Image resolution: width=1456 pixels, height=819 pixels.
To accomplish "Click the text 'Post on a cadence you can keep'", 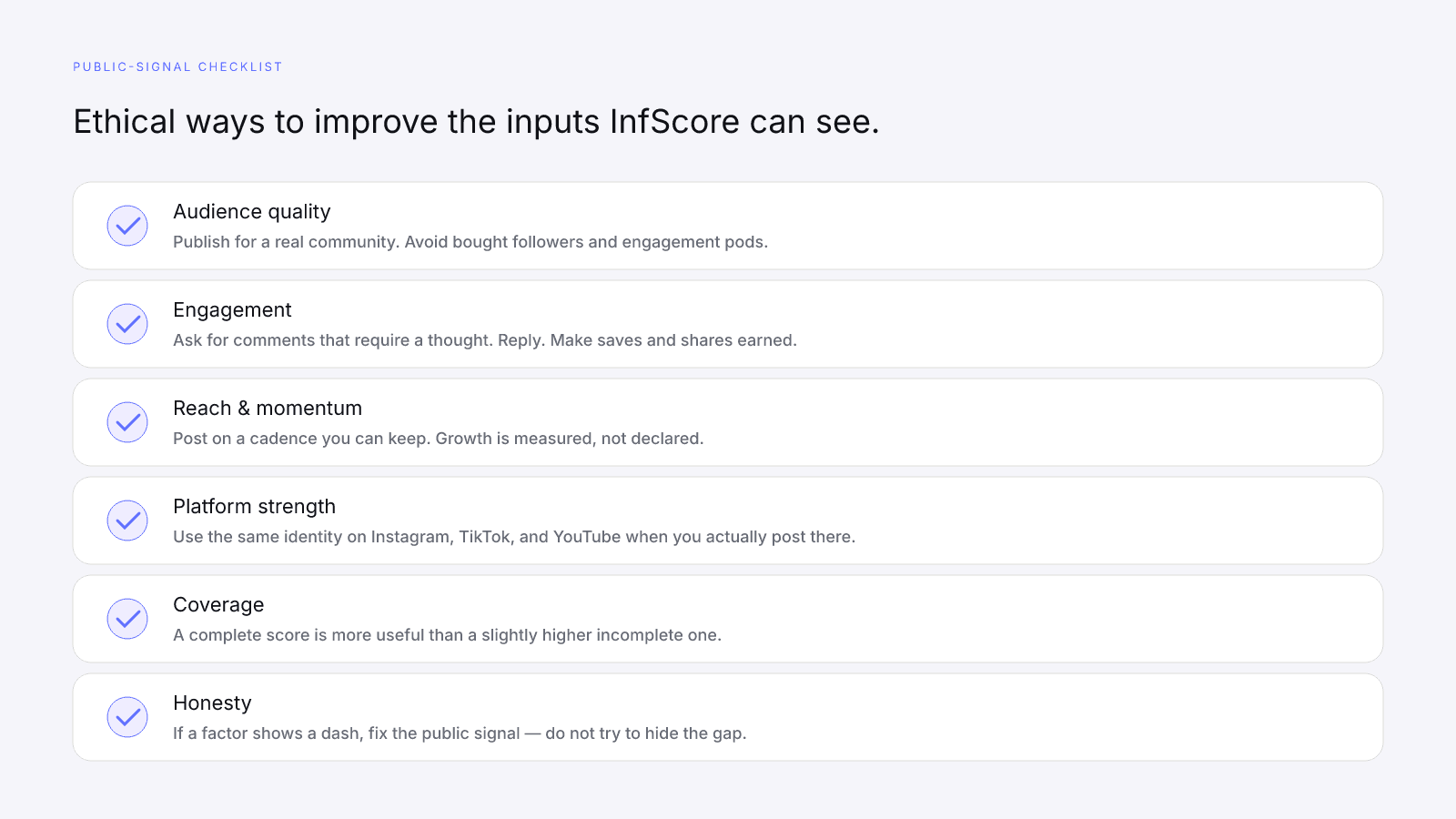I will click(x=299, y=439).
